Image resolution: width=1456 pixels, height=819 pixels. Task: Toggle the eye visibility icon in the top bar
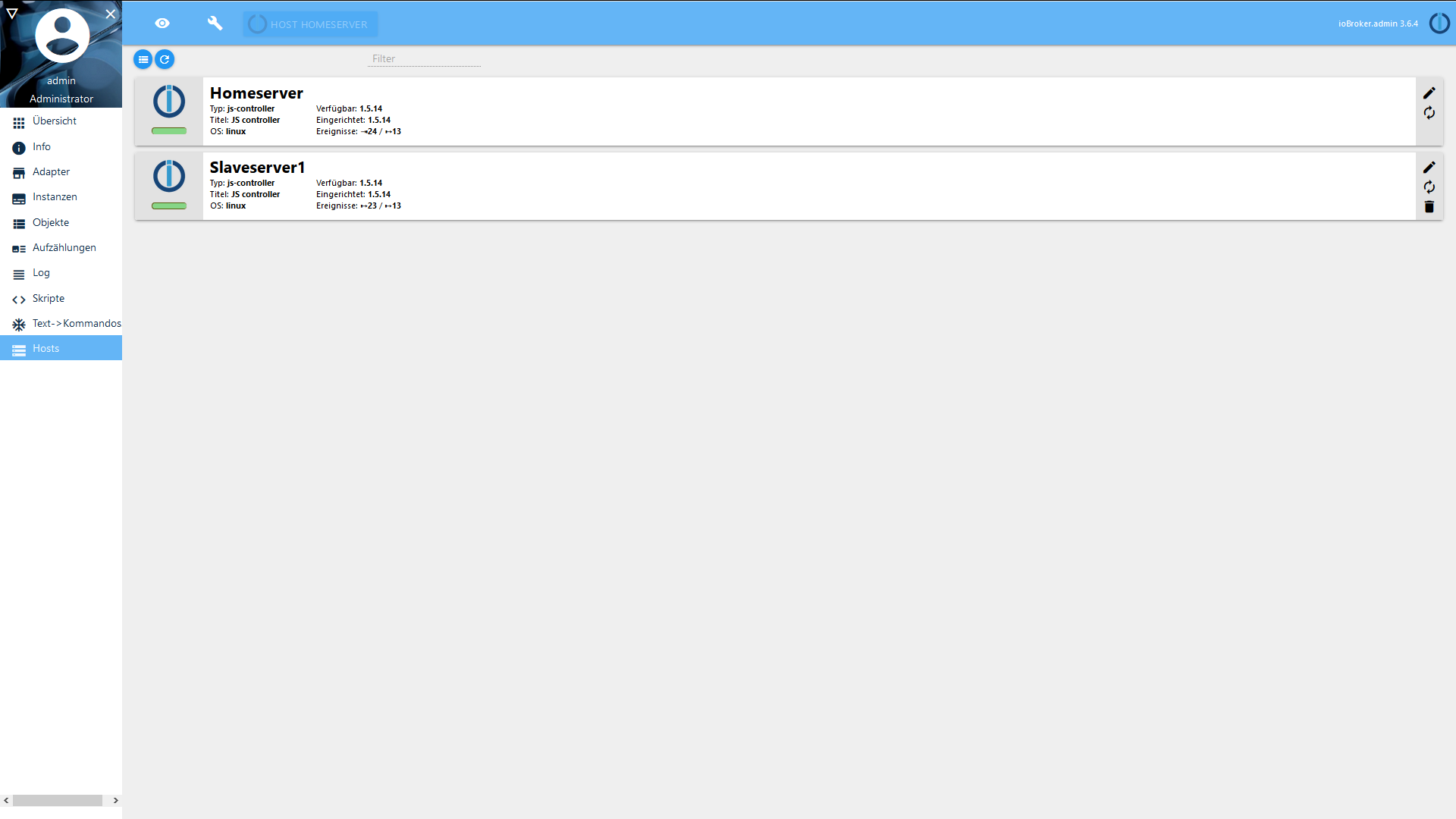[162, 24]
